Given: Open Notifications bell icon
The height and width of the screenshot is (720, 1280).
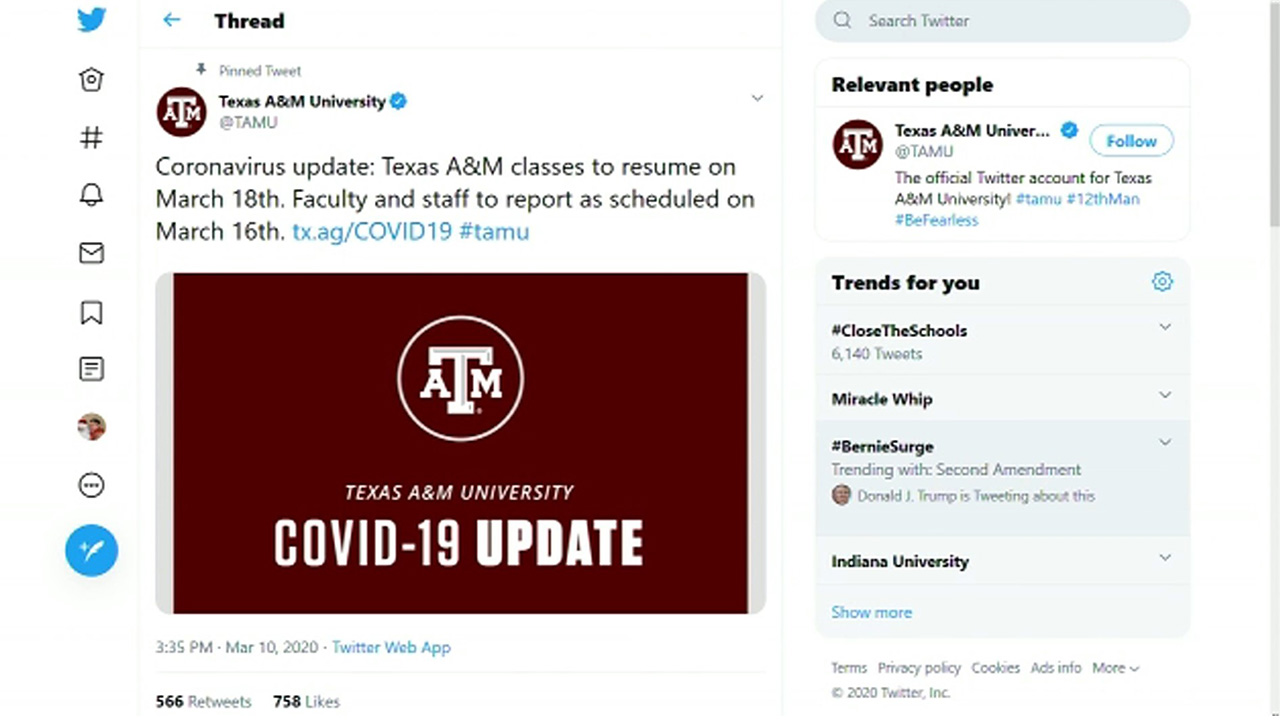Looking at the screenshot, I should coord(91,195).
